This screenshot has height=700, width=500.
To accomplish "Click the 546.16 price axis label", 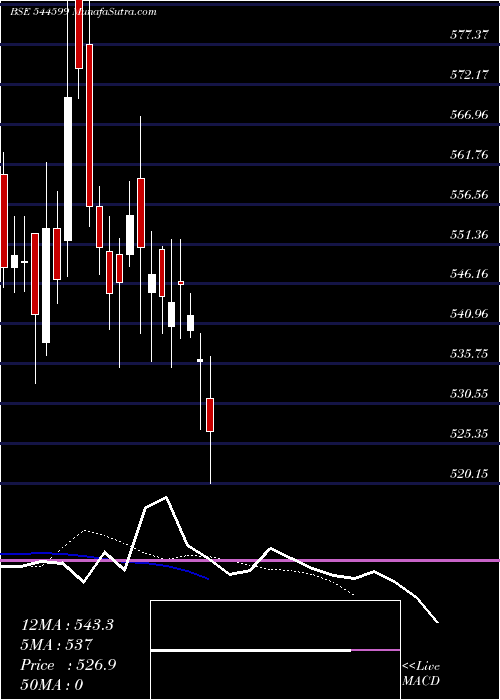I will pos(469,274).
